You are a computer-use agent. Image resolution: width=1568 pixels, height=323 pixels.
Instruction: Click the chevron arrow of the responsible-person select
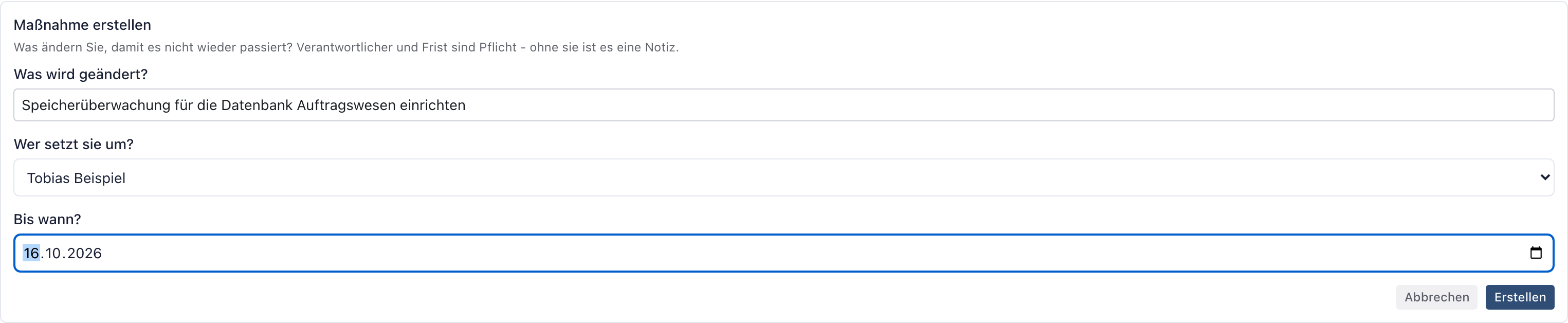click(x=1545, y=177)
